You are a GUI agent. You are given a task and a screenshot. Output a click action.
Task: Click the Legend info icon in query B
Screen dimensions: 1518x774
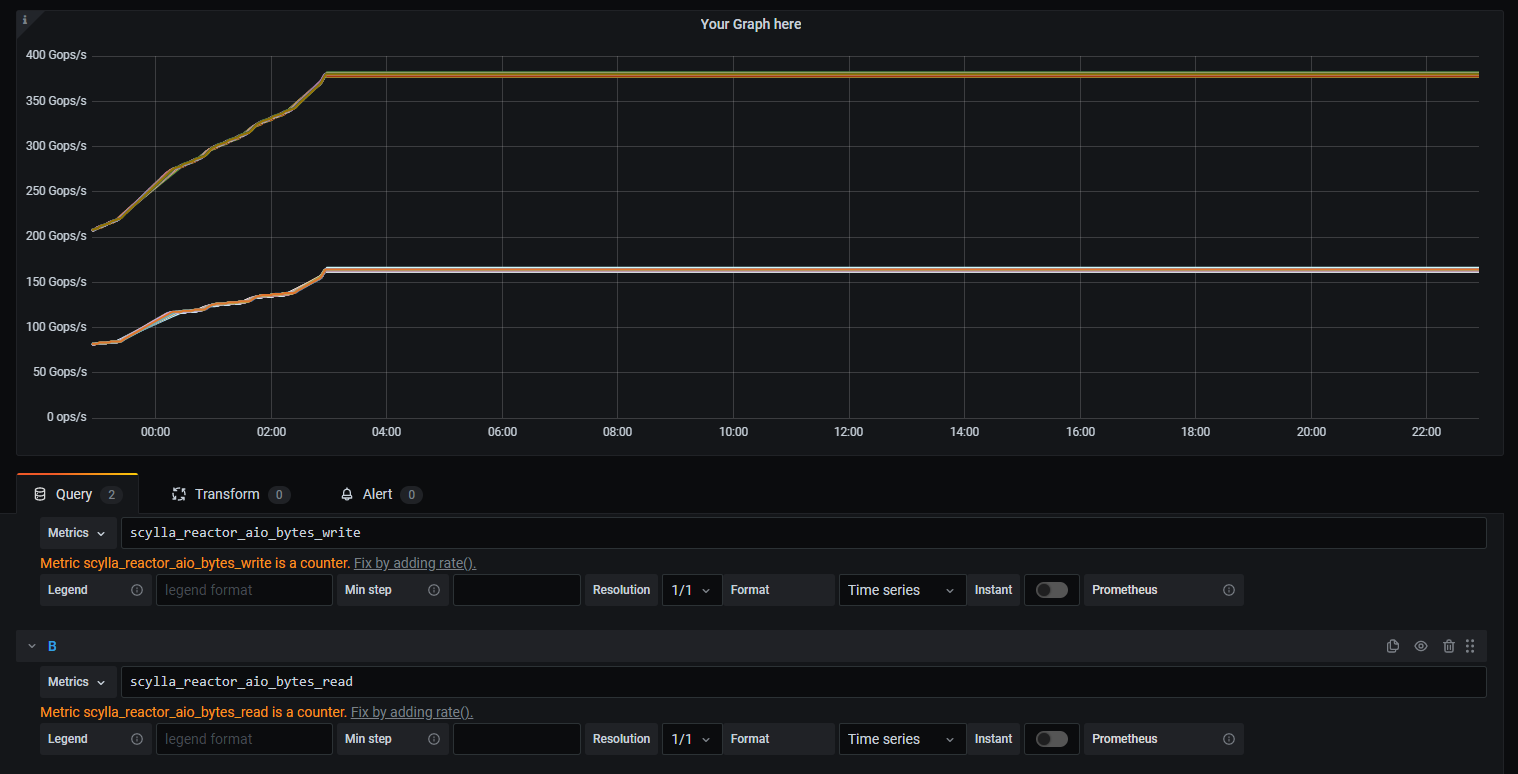(137, 739)
